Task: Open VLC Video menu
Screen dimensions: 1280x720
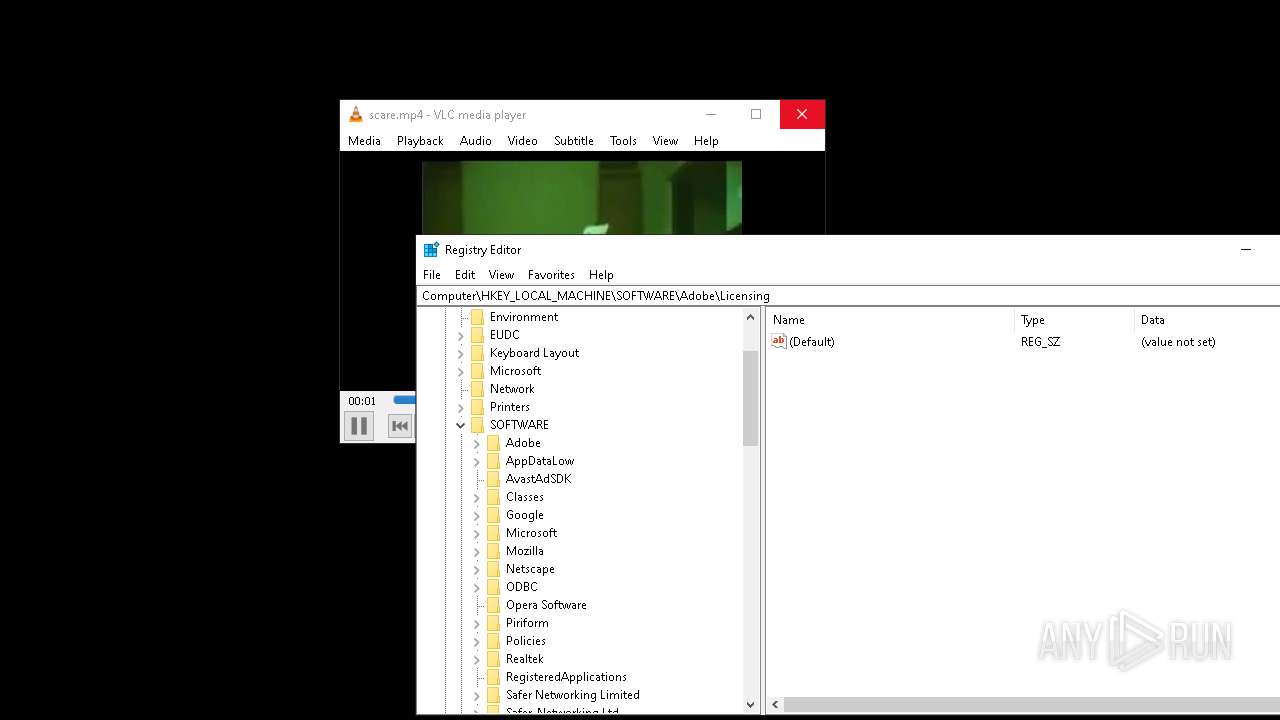Action: point(522,141)
